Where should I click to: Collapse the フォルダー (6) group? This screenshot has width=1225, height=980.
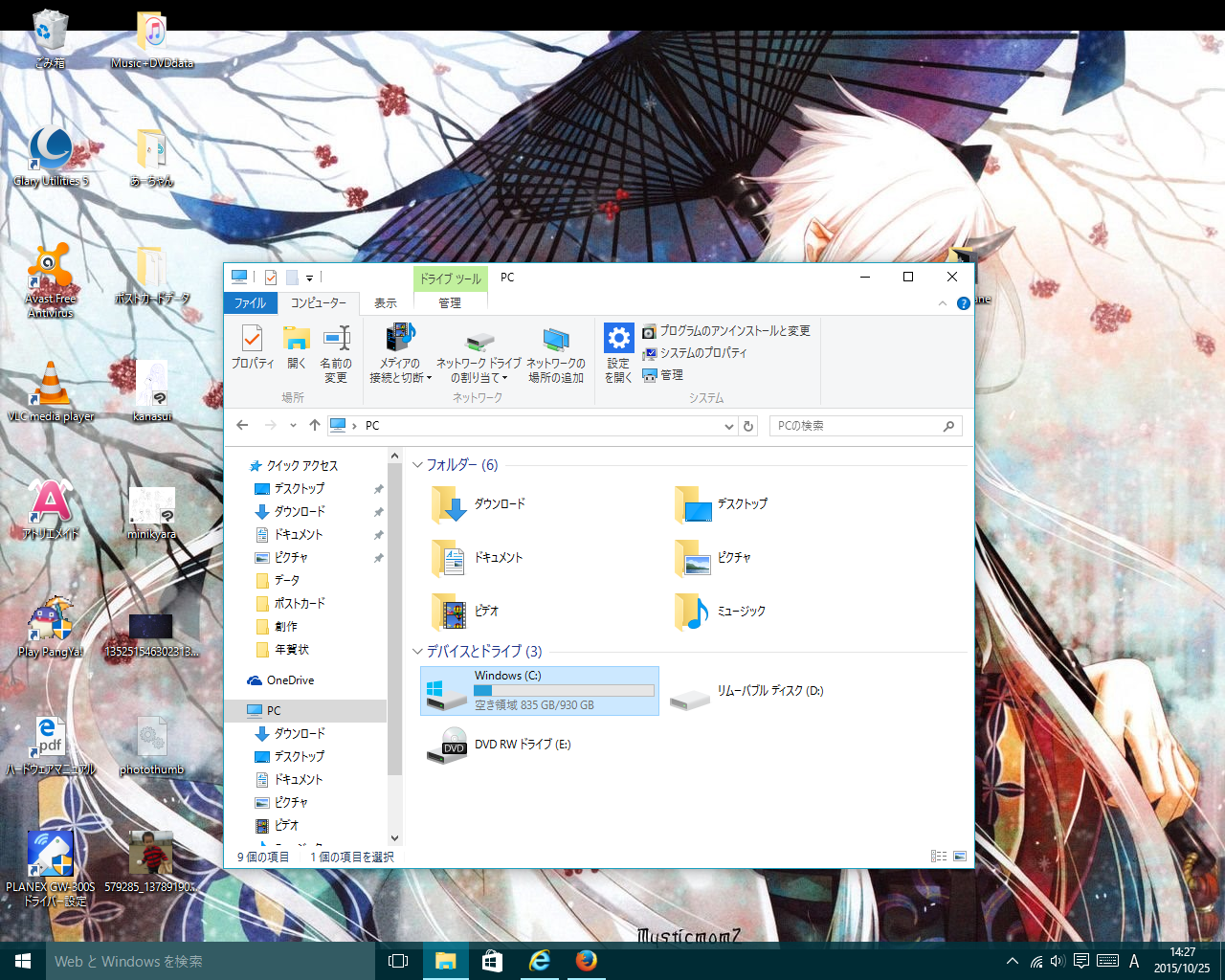click(x=417, y=465)
